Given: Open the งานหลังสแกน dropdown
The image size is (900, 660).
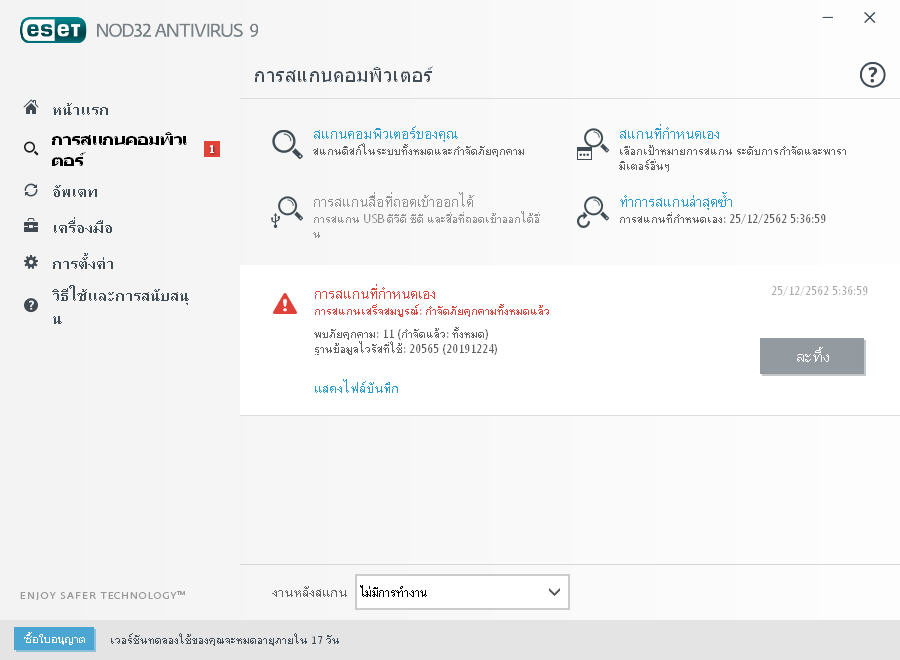Looking at the screenshot, I should point(462,592).
